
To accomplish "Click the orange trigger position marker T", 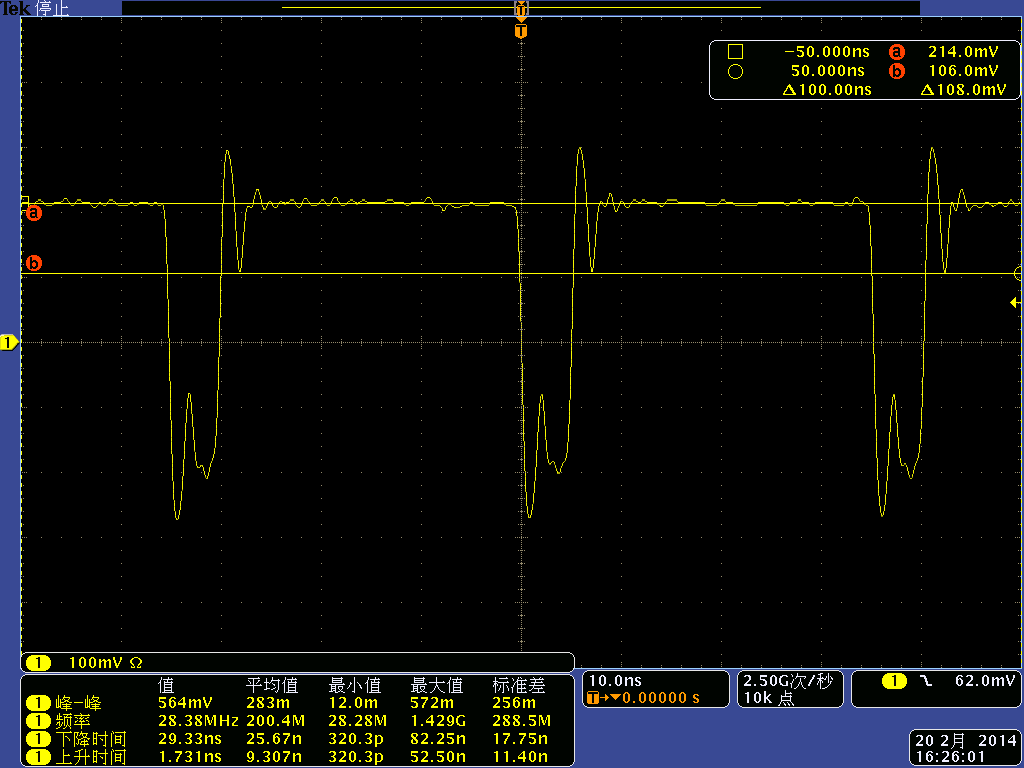I will (520, 31).
